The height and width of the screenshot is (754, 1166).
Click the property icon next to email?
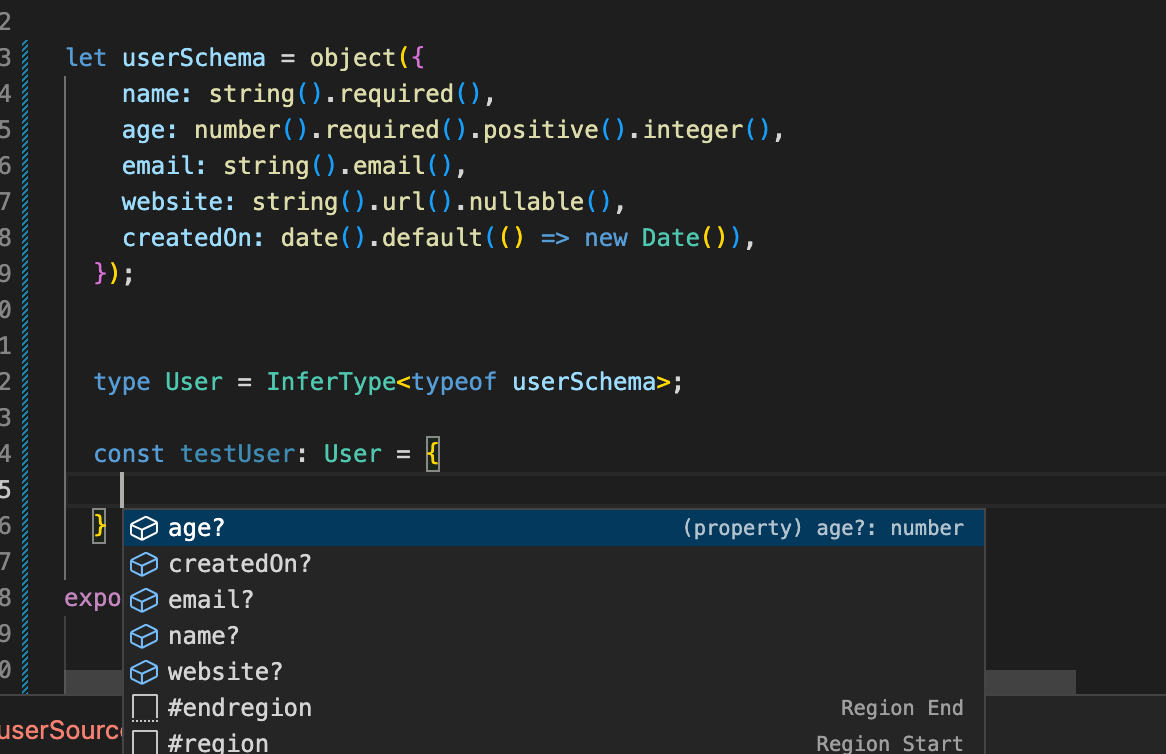144,599
